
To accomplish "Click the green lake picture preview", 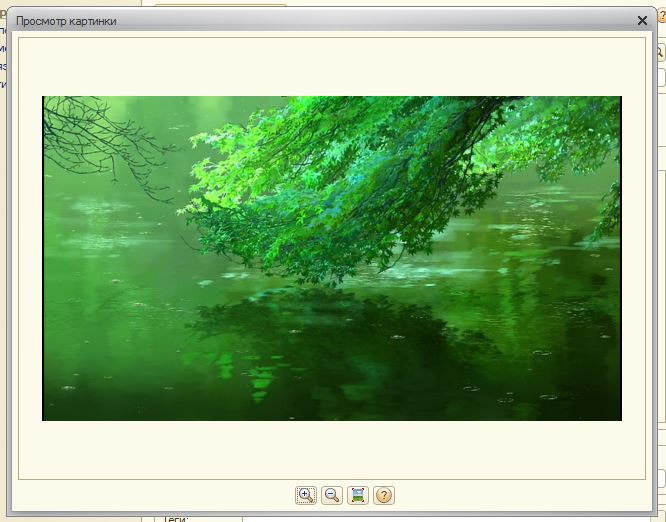I will 332,258.
